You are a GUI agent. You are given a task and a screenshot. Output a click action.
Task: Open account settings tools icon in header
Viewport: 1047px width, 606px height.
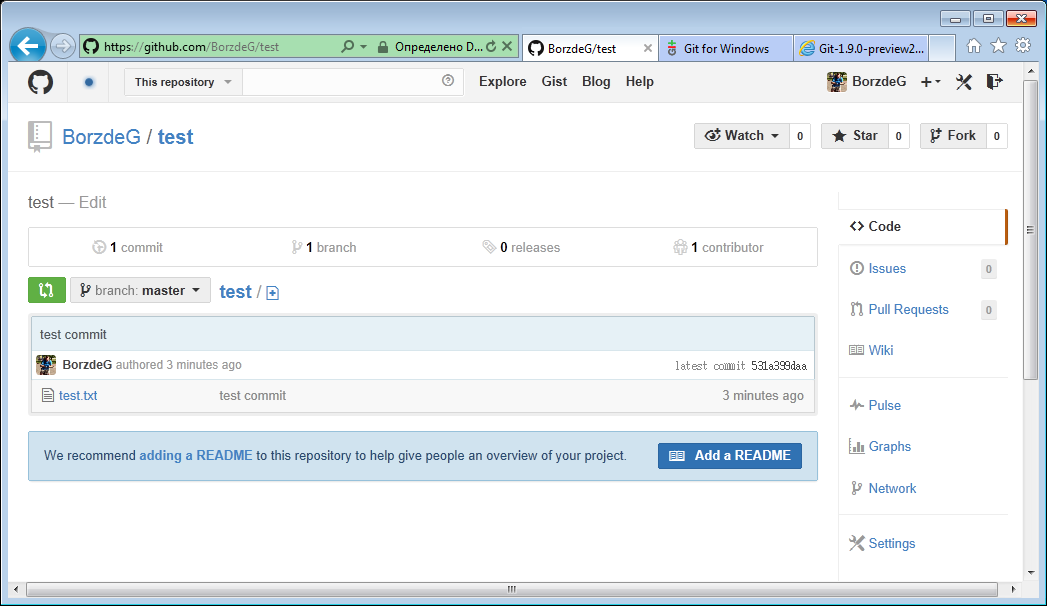(964, 81)
